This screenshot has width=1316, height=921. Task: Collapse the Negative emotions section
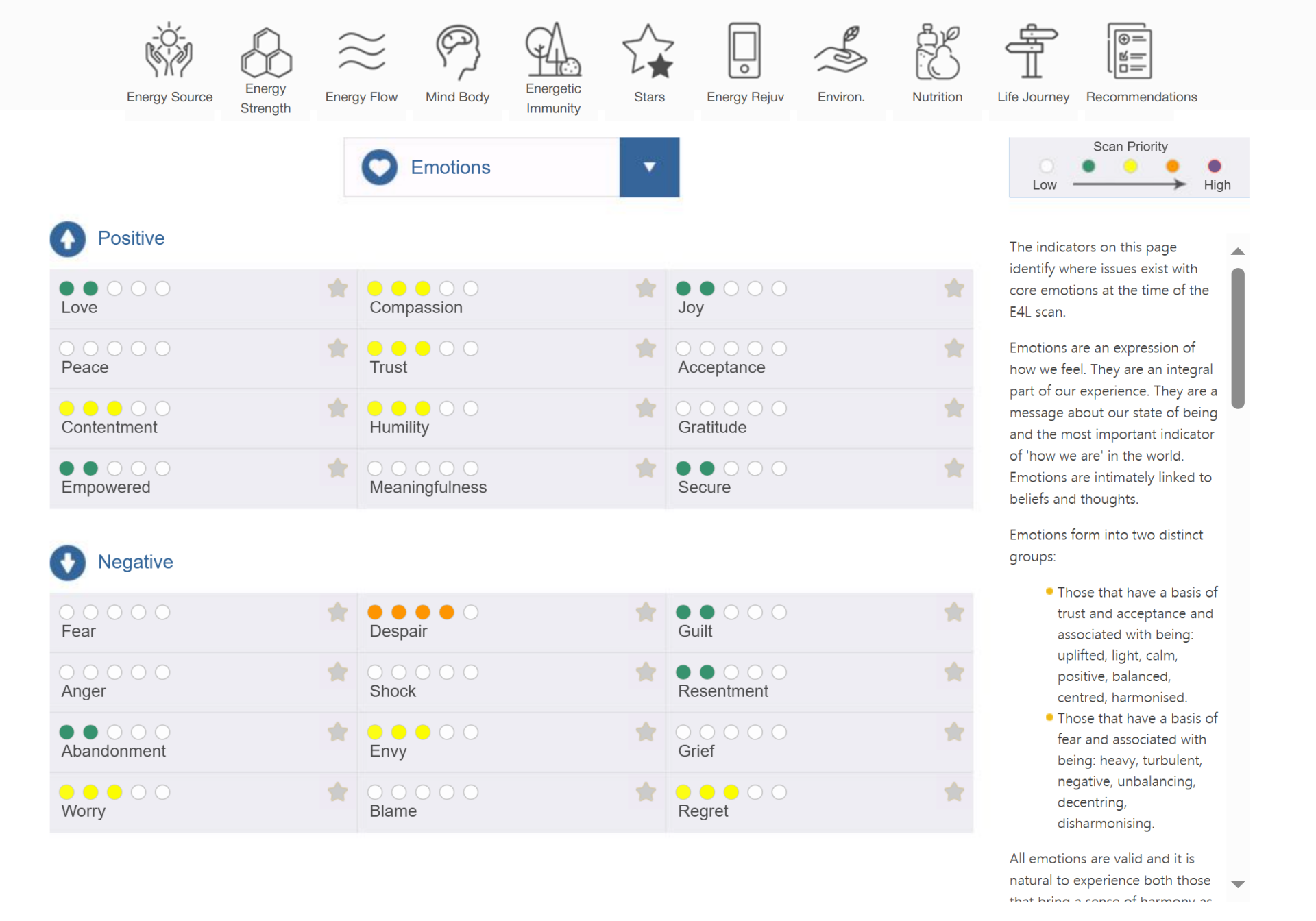tap(68, 563)
